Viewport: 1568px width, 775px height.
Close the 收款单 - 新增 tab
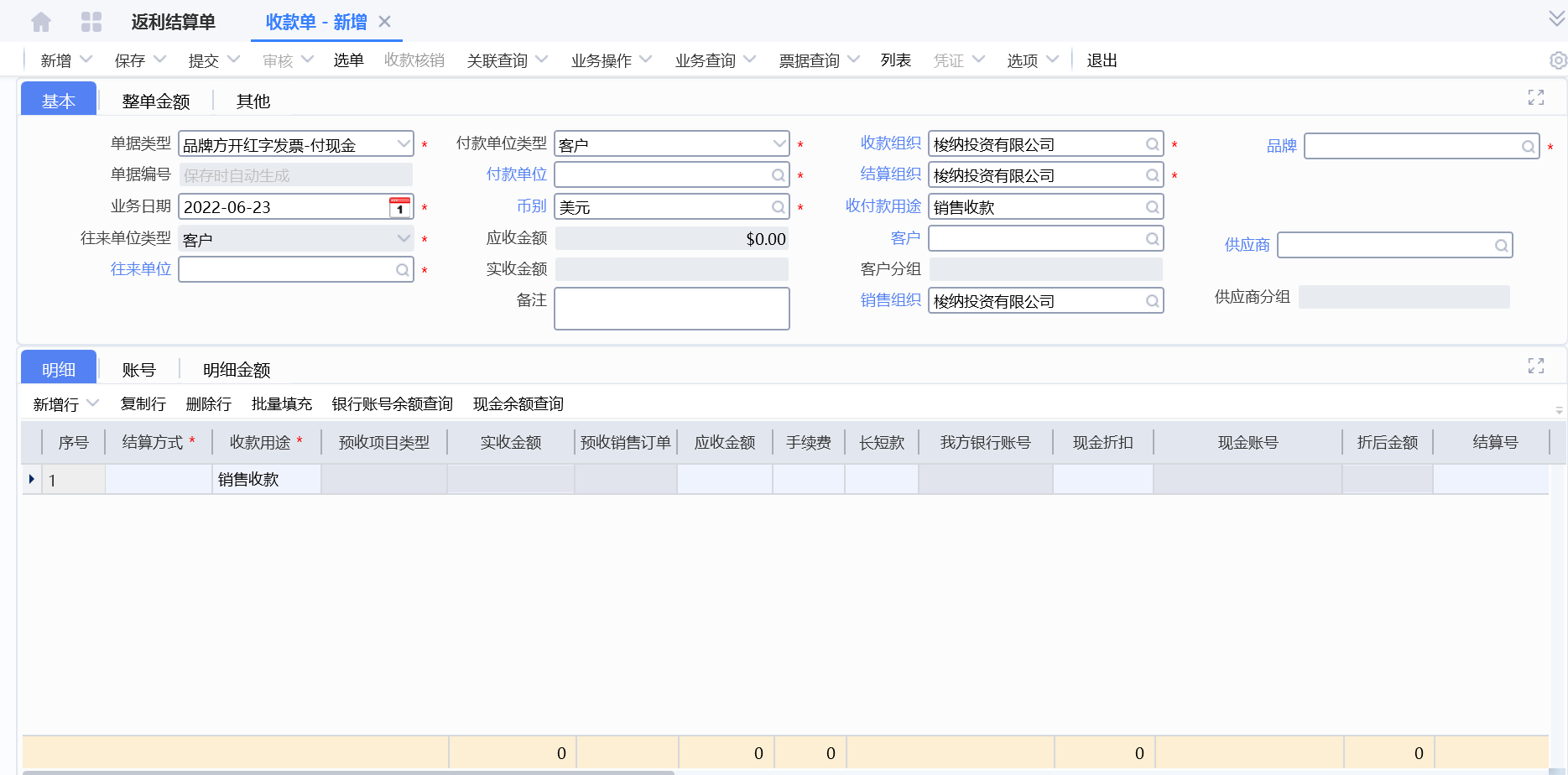point(385,22)
